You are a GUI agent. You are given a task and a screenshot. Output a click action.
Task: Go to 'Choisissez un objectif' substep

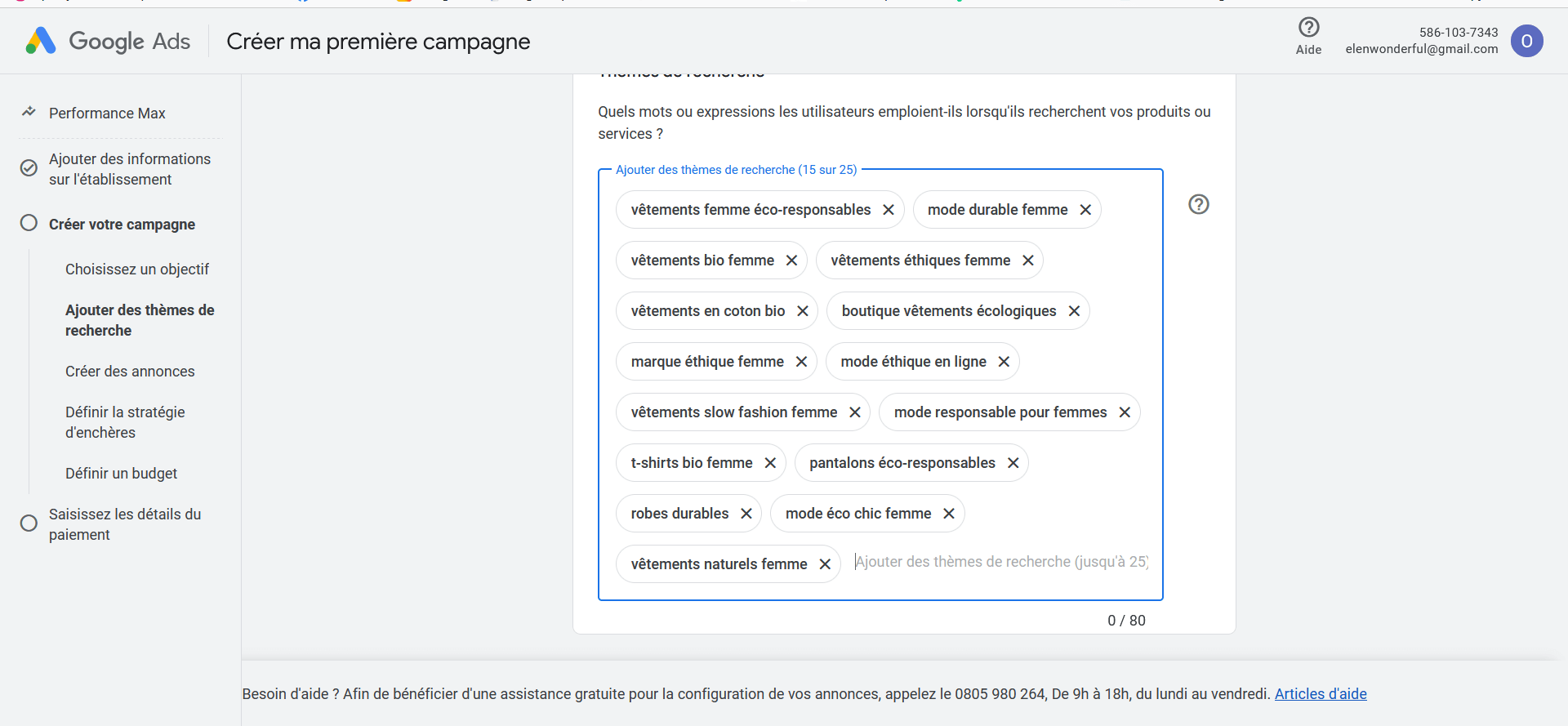[137, 269]
